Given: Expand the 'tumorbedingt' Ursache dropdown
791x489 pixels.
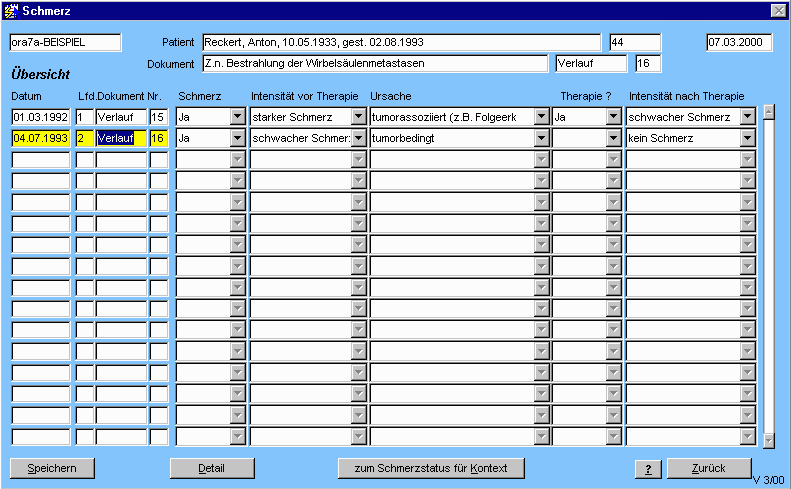Looking at the screenshot, I should coord(541,138).
